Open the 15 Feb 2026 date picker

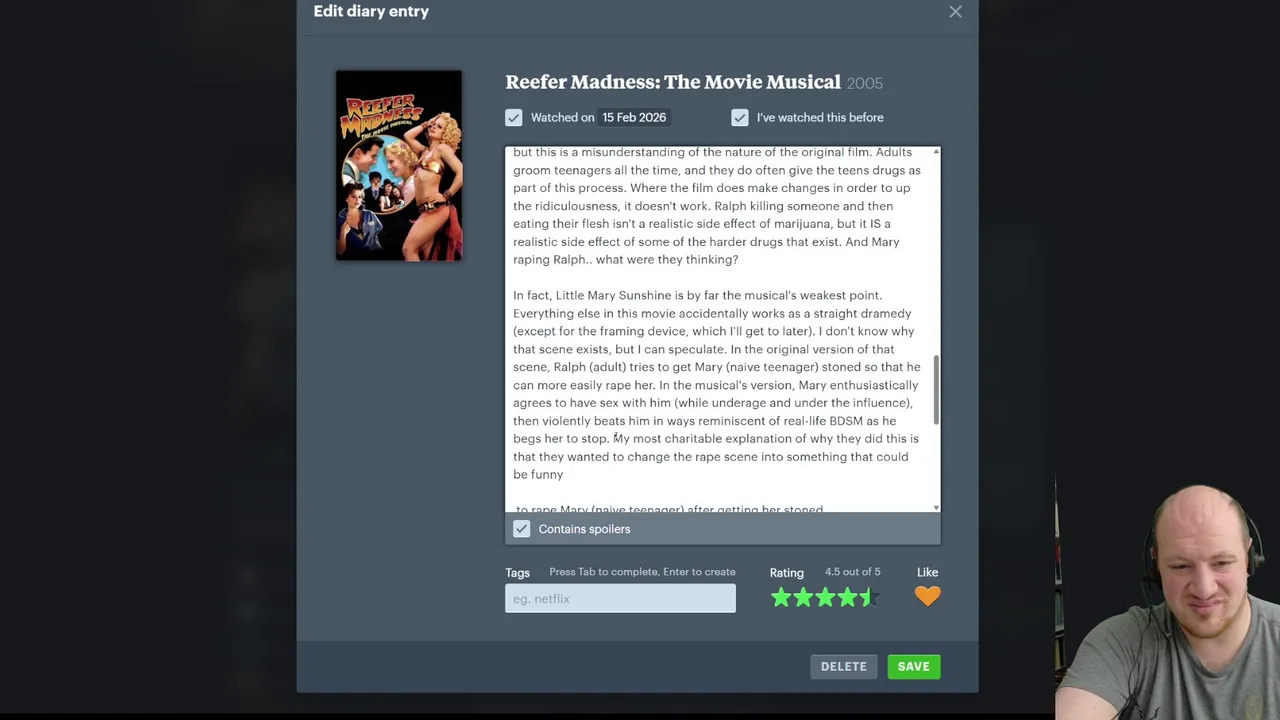(634, 117)
